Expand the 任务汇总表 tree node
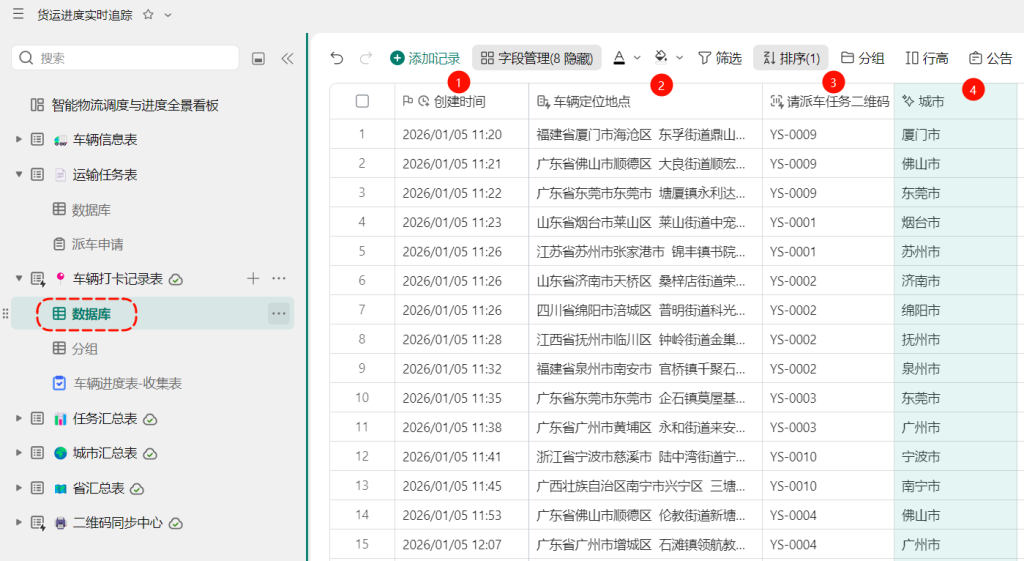This screenshot has width=1024, height=561. coord(18,418)
